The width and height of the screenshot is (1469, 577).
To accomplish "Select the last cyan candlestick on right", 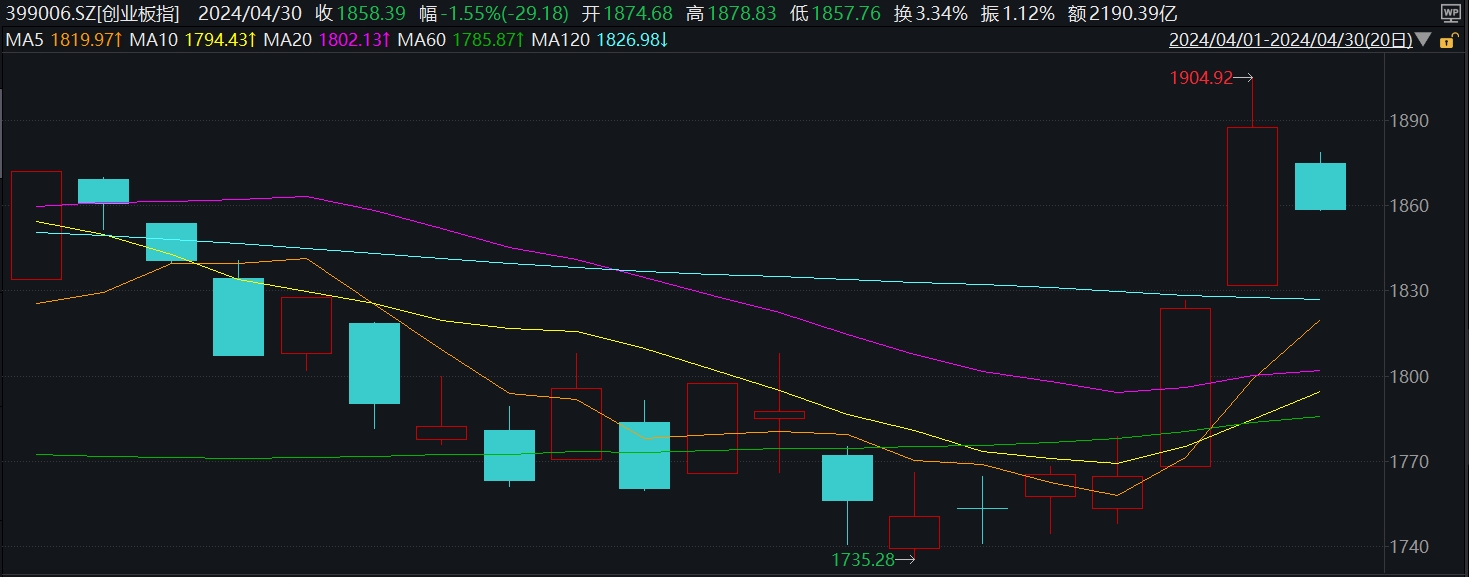I will click(1320, 186).
